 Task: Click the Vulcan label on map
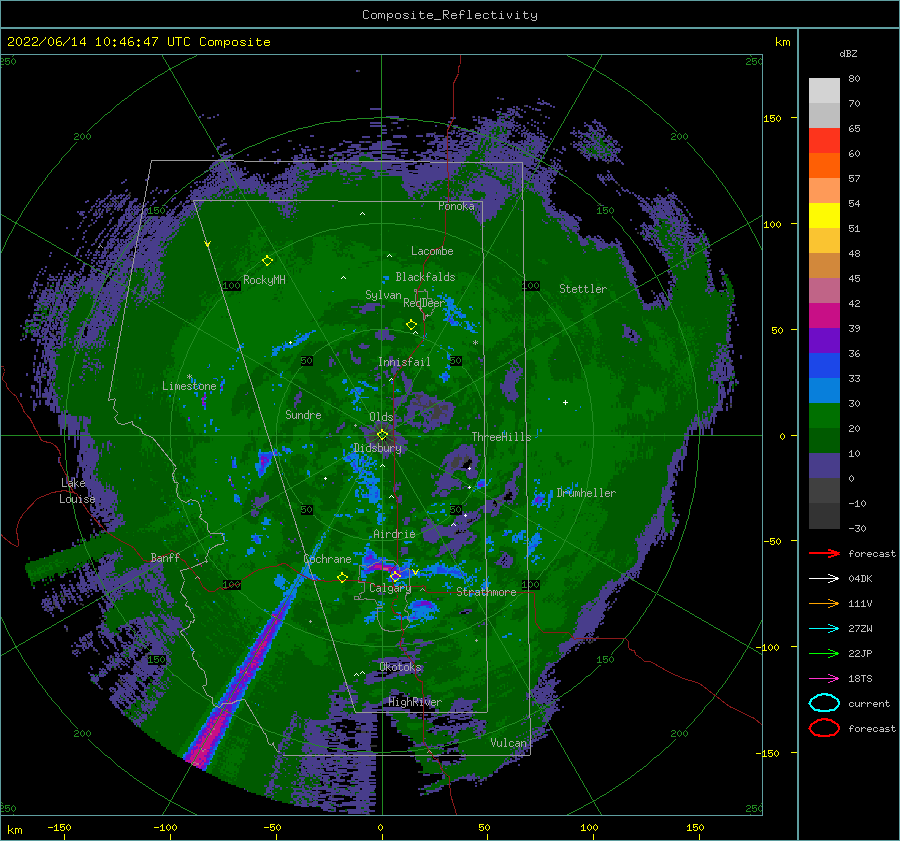508,743
